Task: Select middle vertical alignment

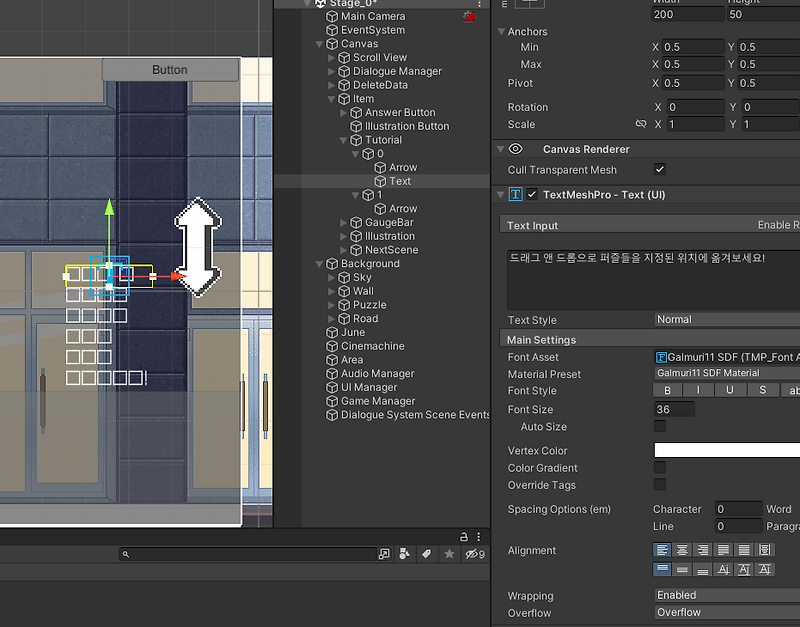Action: (681, 570)
